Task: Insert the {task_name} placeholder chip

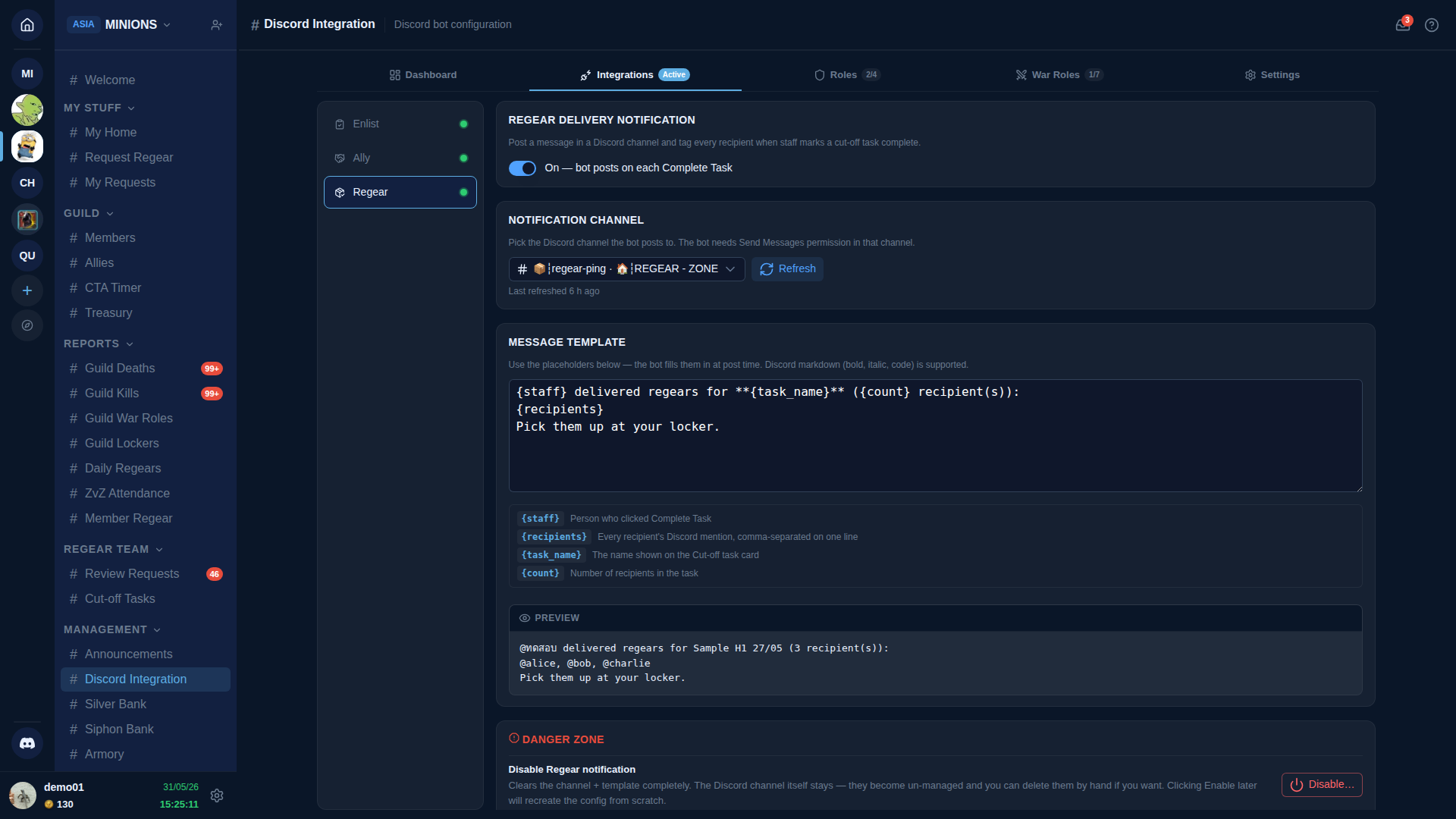Action: [551, 555]
